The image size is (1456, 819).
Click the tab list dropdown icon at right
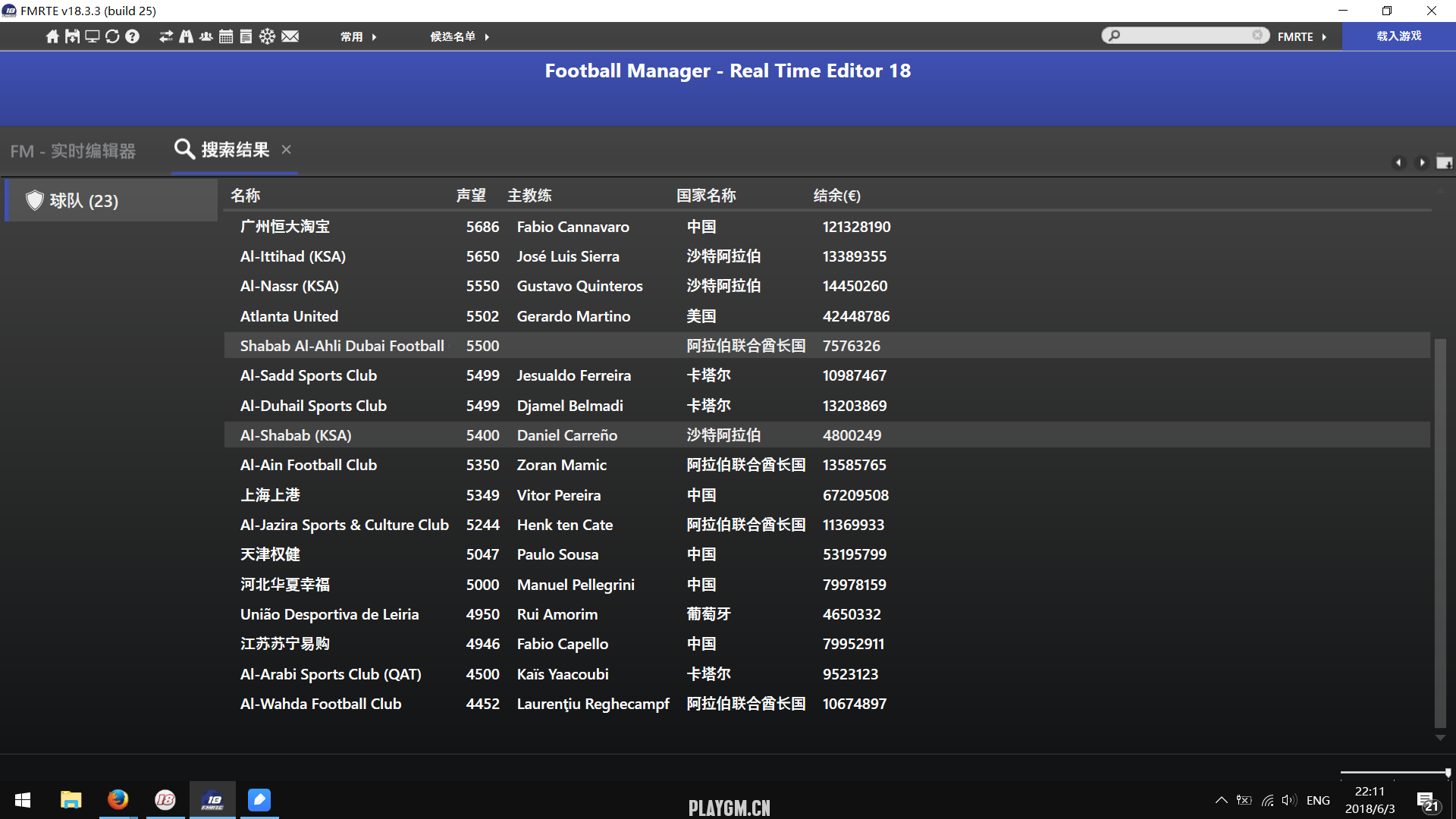click(1444, 162)
